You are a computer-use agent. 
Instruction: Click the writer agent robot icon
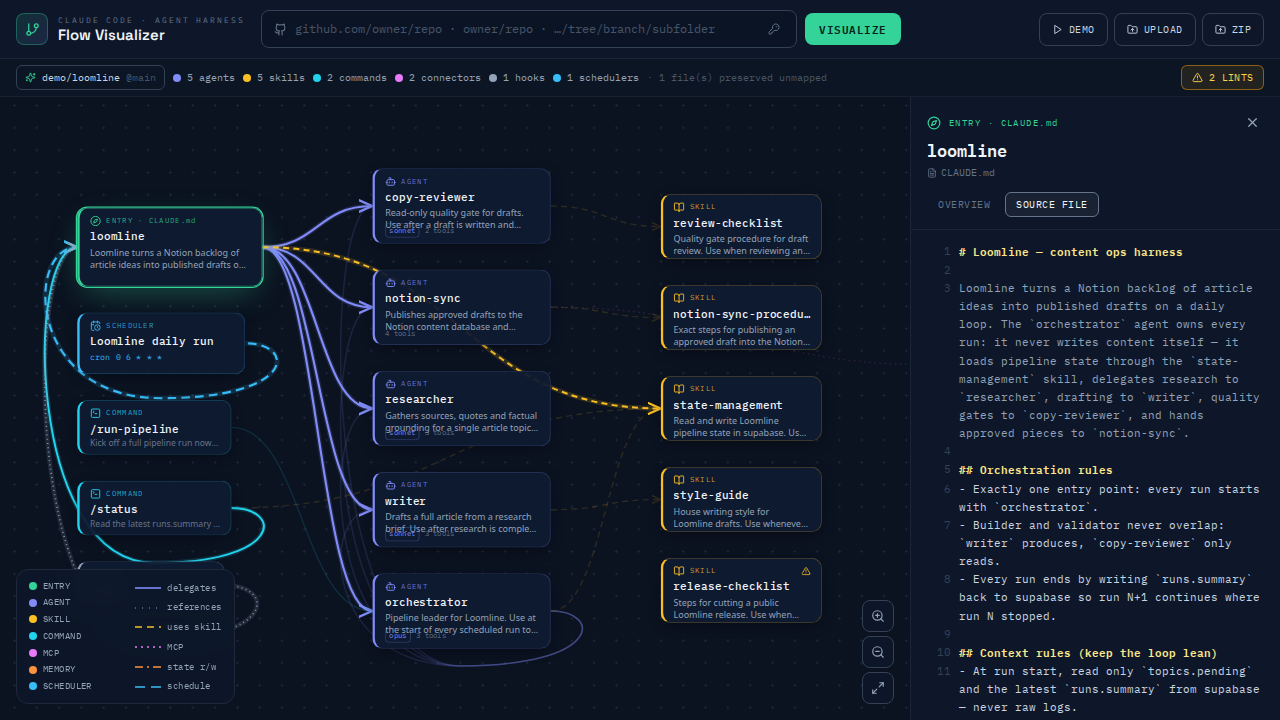coord(391,485)
